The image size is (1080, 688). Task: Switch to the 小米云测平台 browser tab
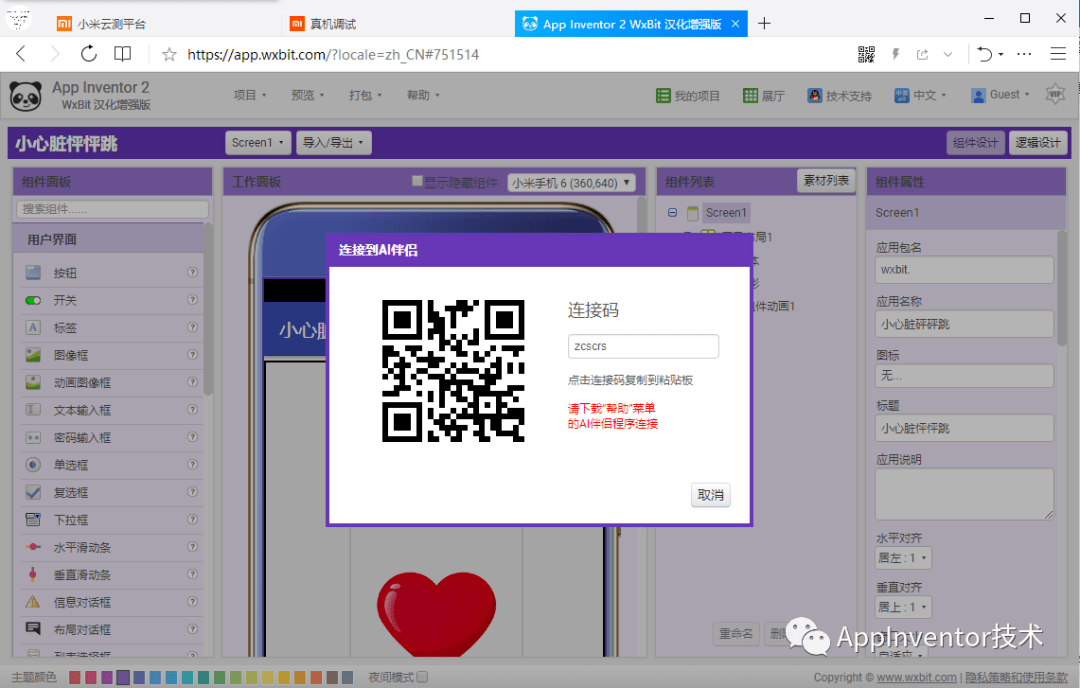pos(111,24)
